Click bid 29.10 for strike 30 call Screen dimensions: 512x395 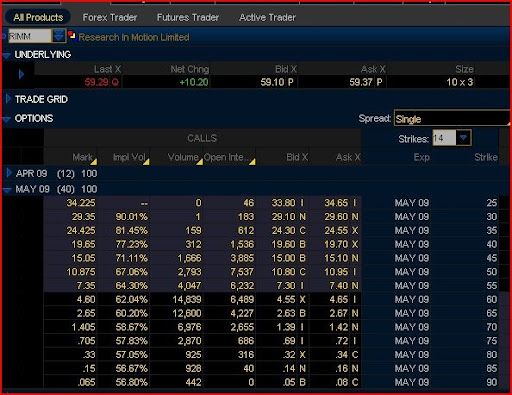click(283, 217)
